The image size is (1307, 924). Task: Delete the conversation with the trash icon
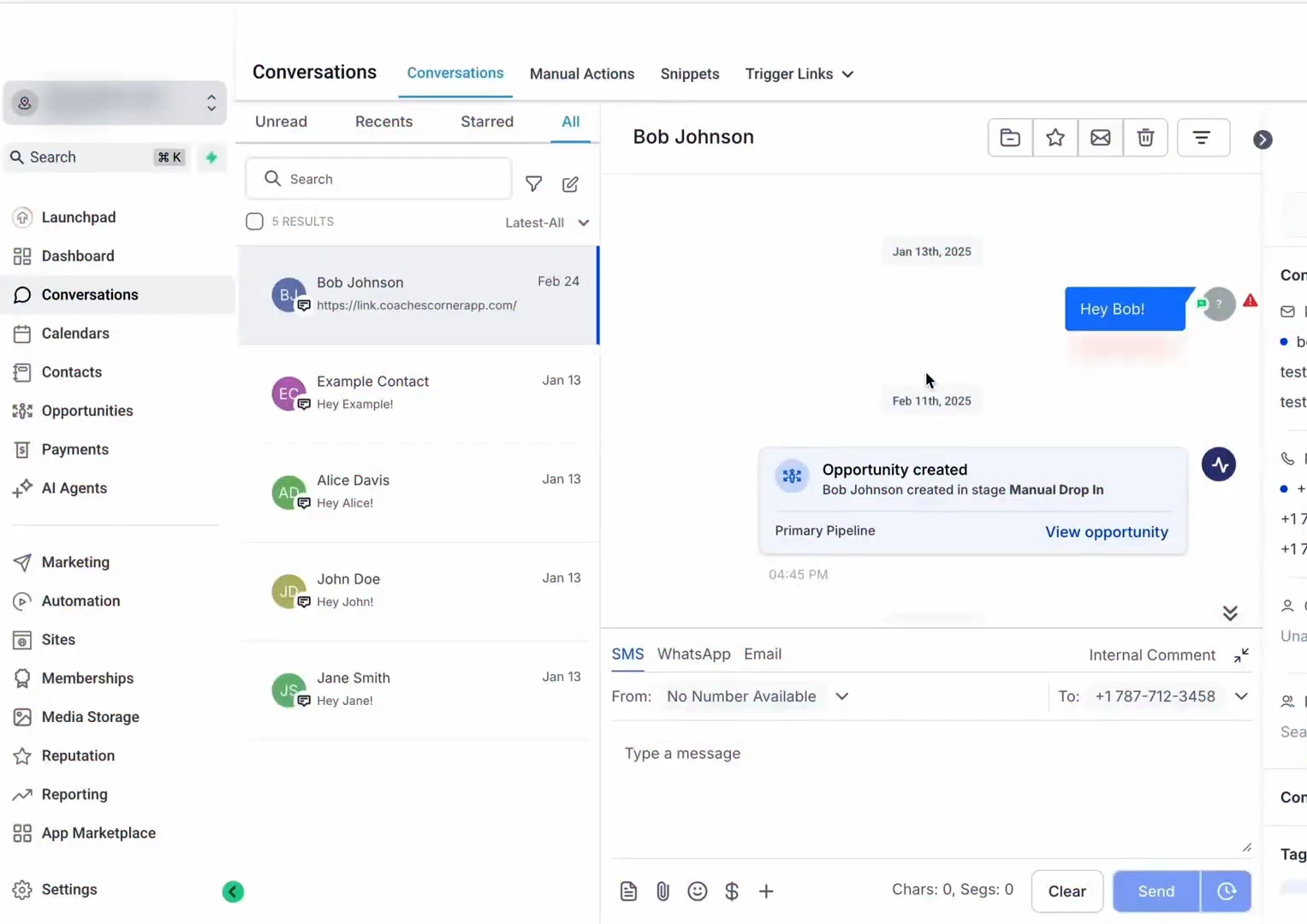click(1145, 138)
